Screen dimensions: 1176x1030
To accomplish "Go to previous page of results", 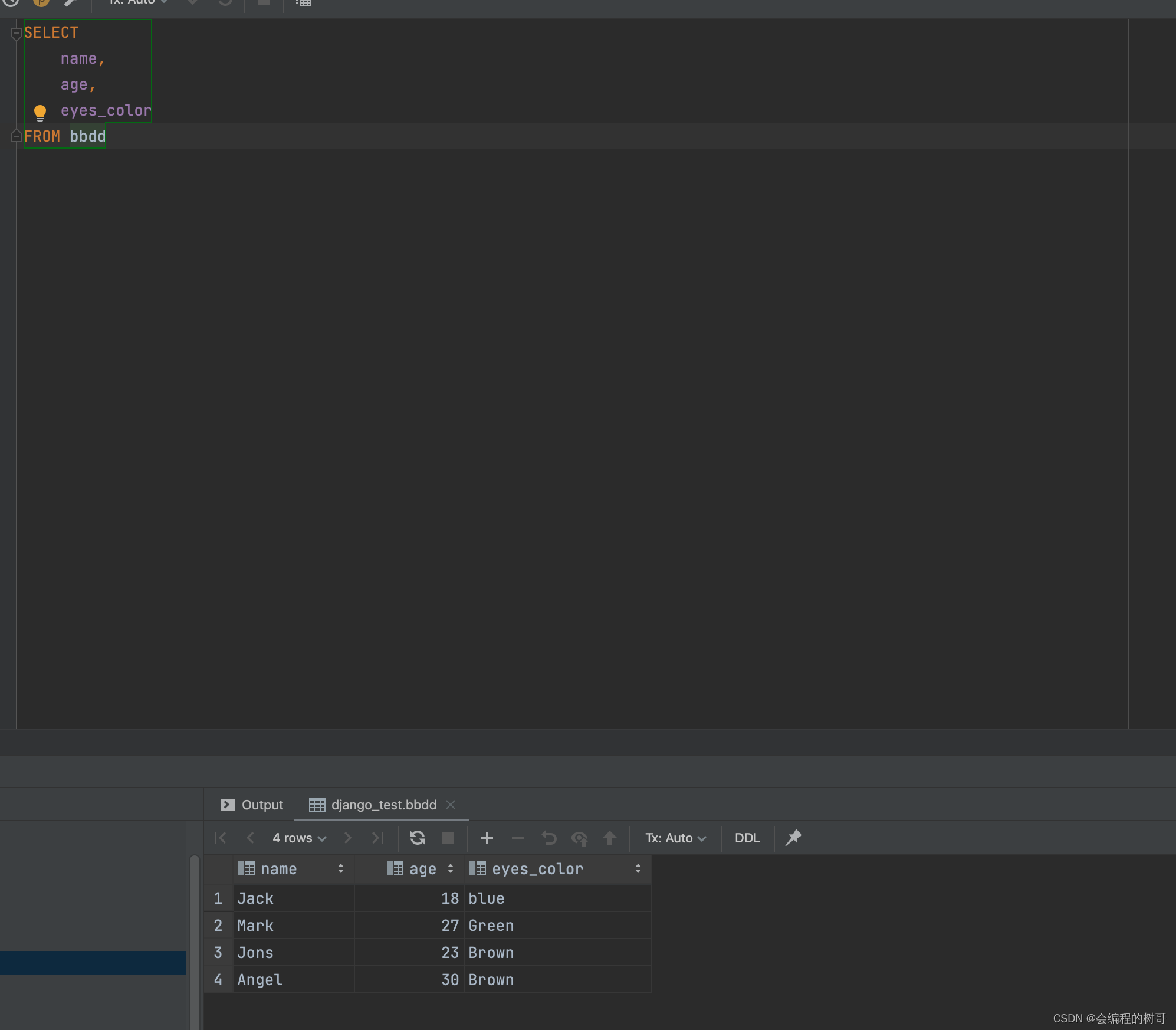I will [250, 838].
